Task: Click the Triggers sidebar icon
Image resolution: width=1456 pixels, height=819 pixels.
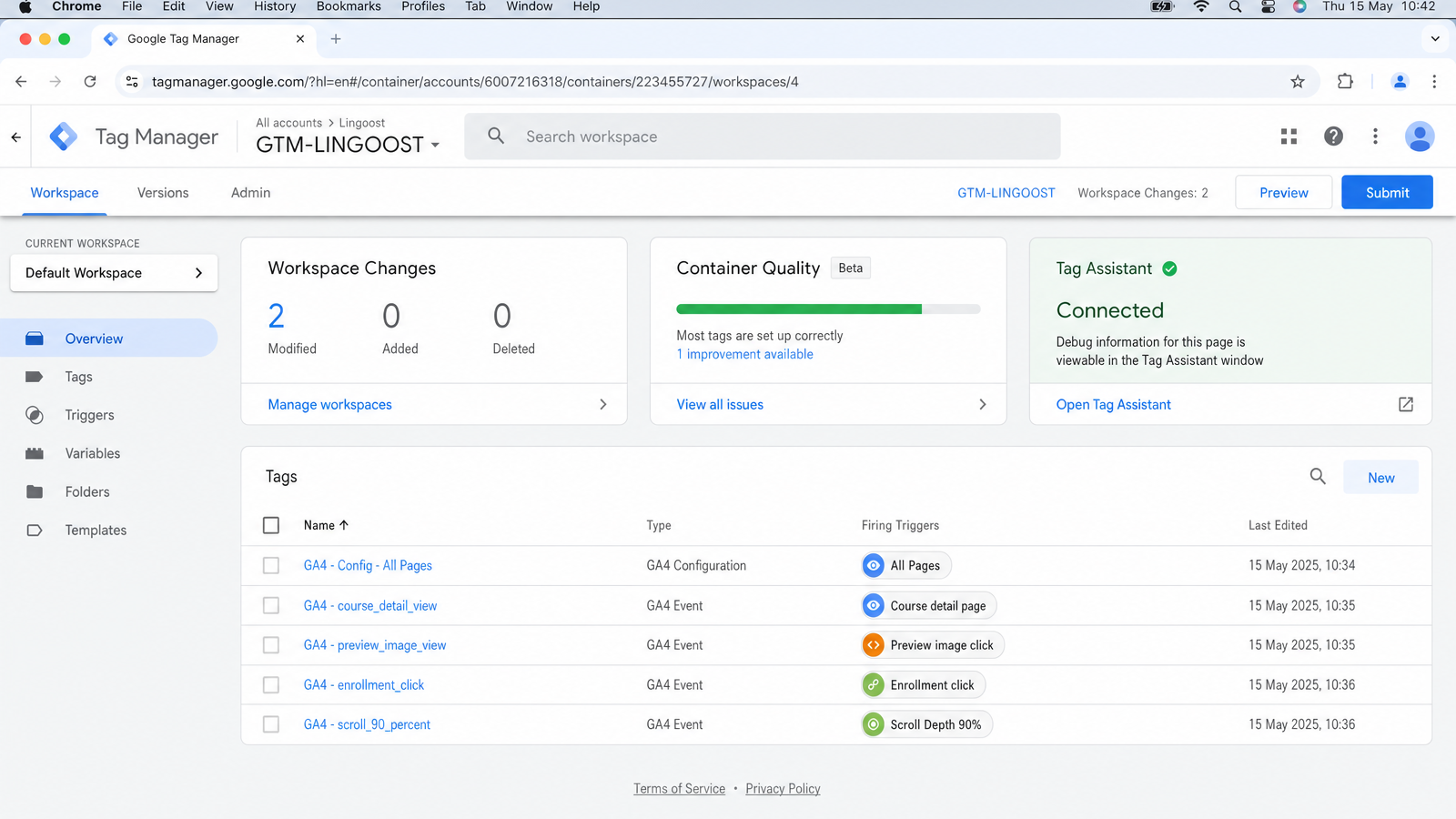Action: [35, 415]
